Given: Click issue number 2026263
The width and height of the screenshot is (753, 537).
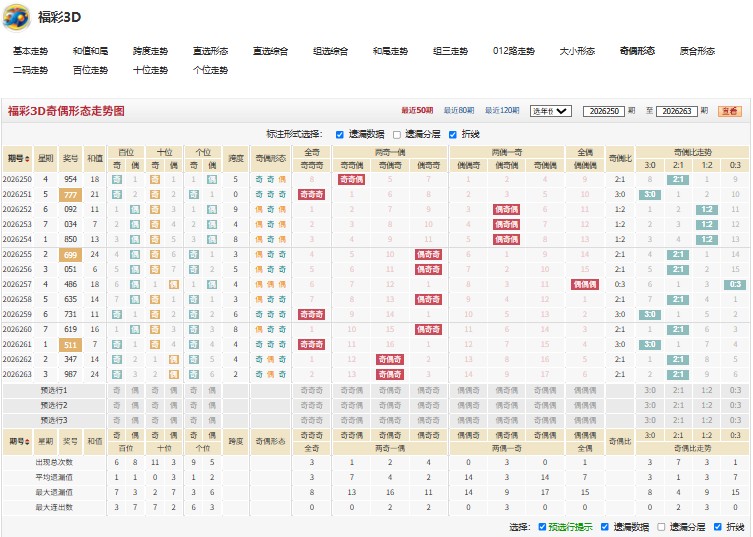Looking at the screenshot, I should 17,374.
